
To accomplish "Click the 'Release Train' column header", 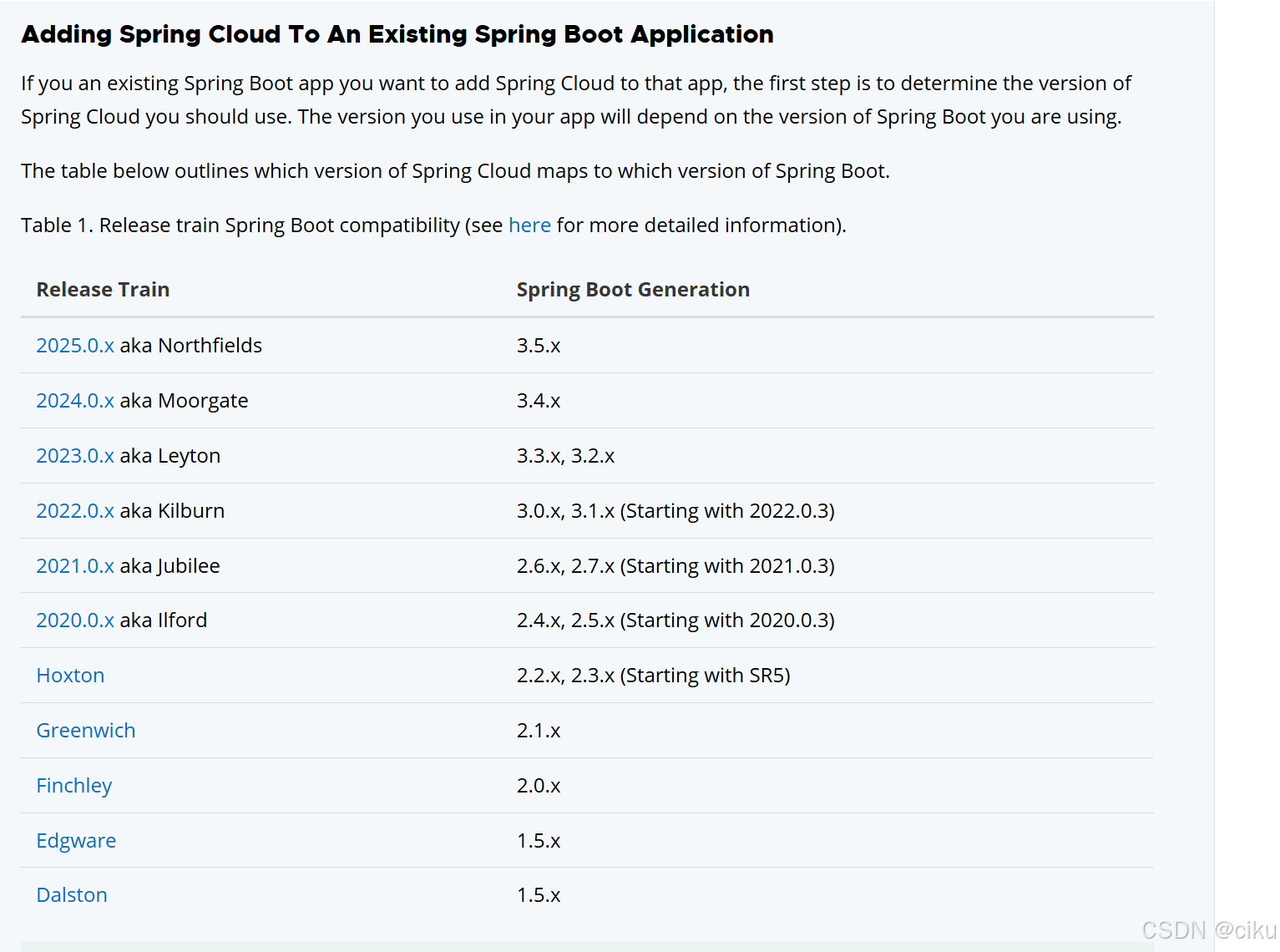I will coord(103,290).
